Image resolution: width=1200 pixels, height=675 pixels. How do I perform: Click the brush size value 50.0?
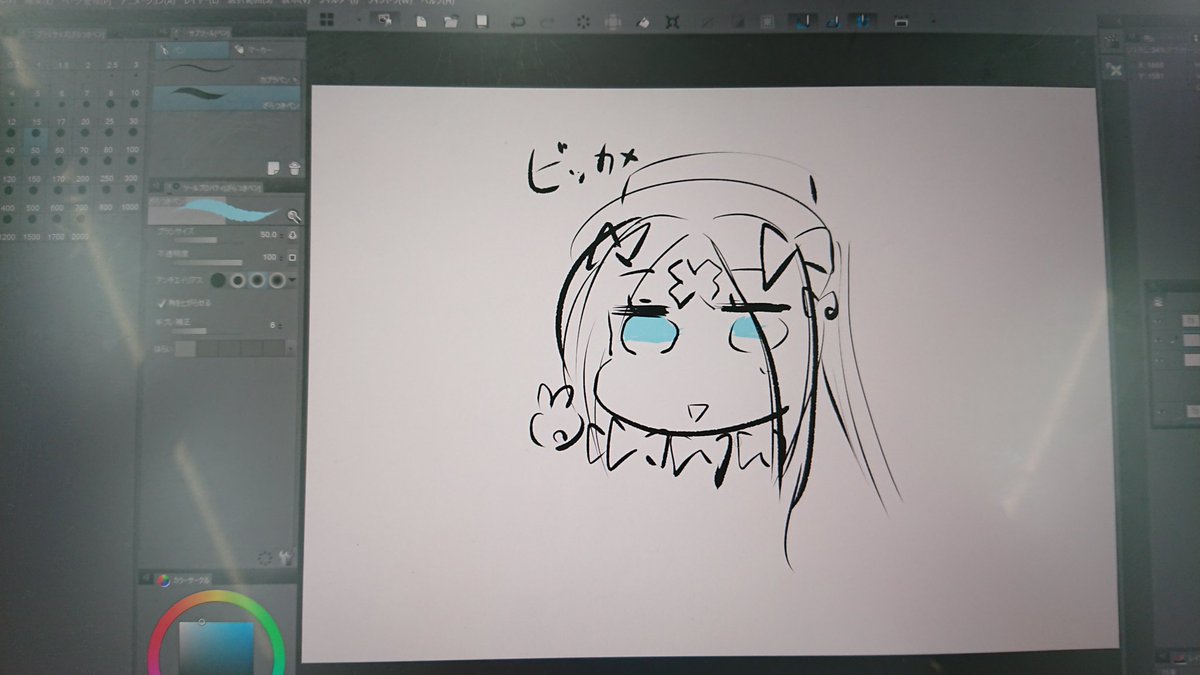(268, 234)
